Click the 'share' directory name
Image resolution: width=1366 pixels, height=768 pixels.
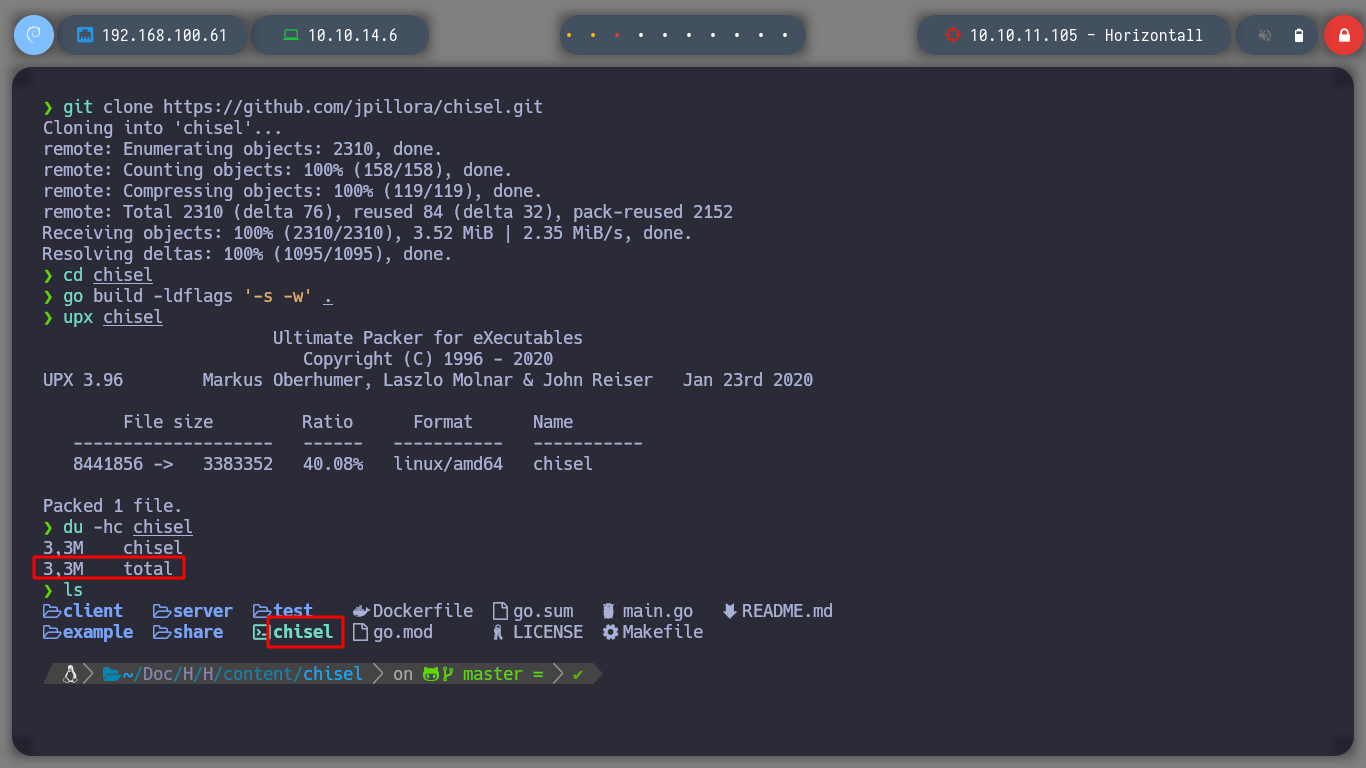click(198, 632)
